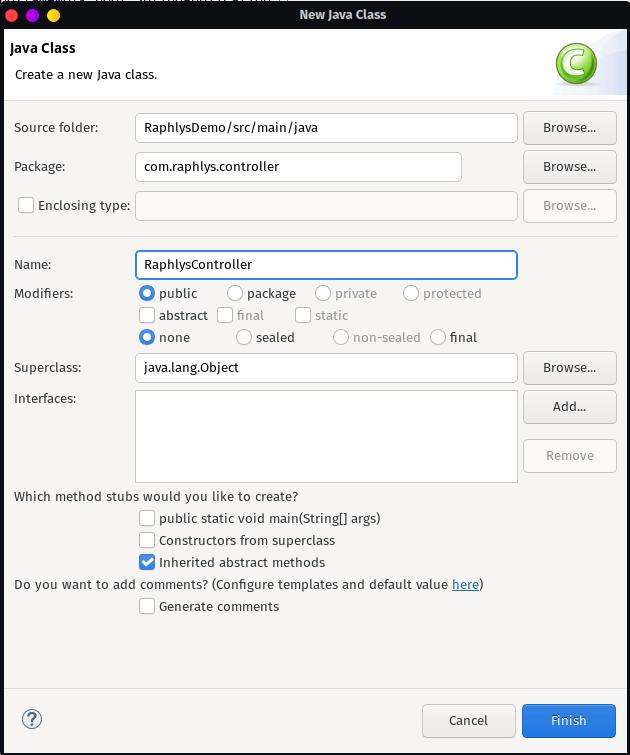This screenshot has width=630, height=755.
Task: Open the 'here' templates configuration link
Action: point(465,584)
